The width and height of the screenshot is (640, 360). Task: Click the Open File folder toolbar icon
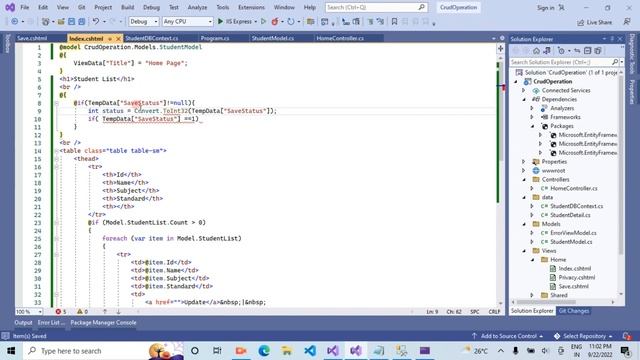(61, 22)
